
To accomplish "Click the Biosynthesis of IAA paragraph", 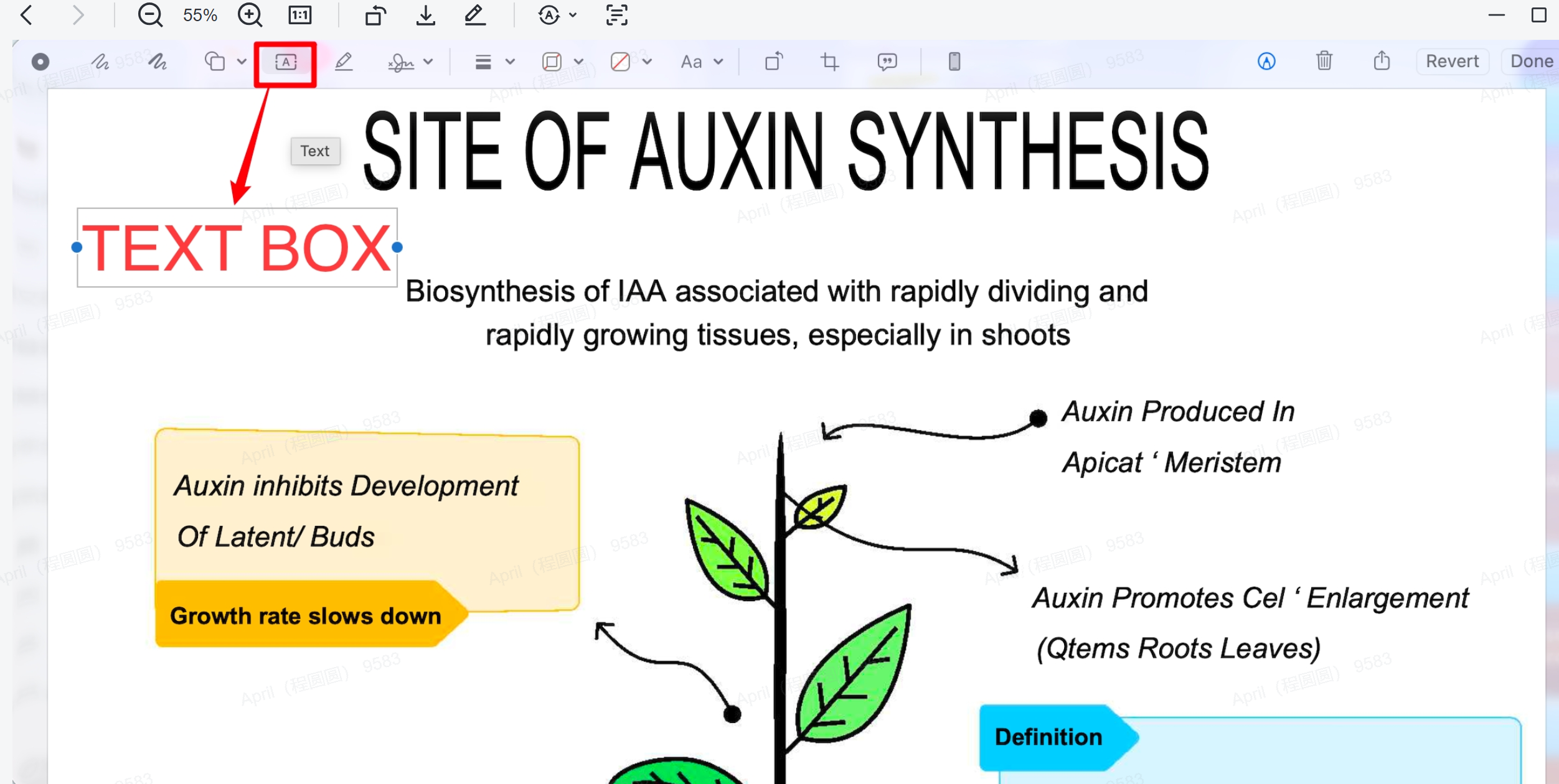I will [x=777, y=313].
